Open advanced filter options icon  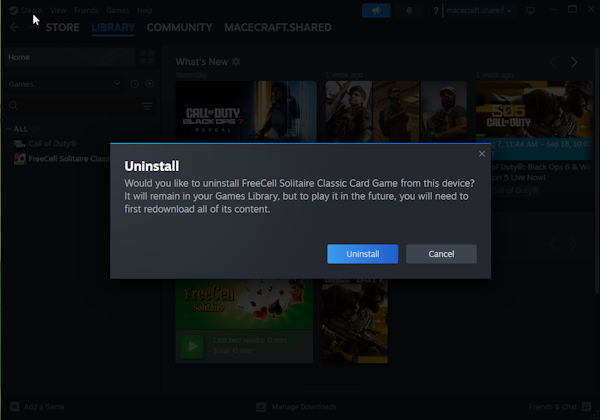[x=147, y=106]
